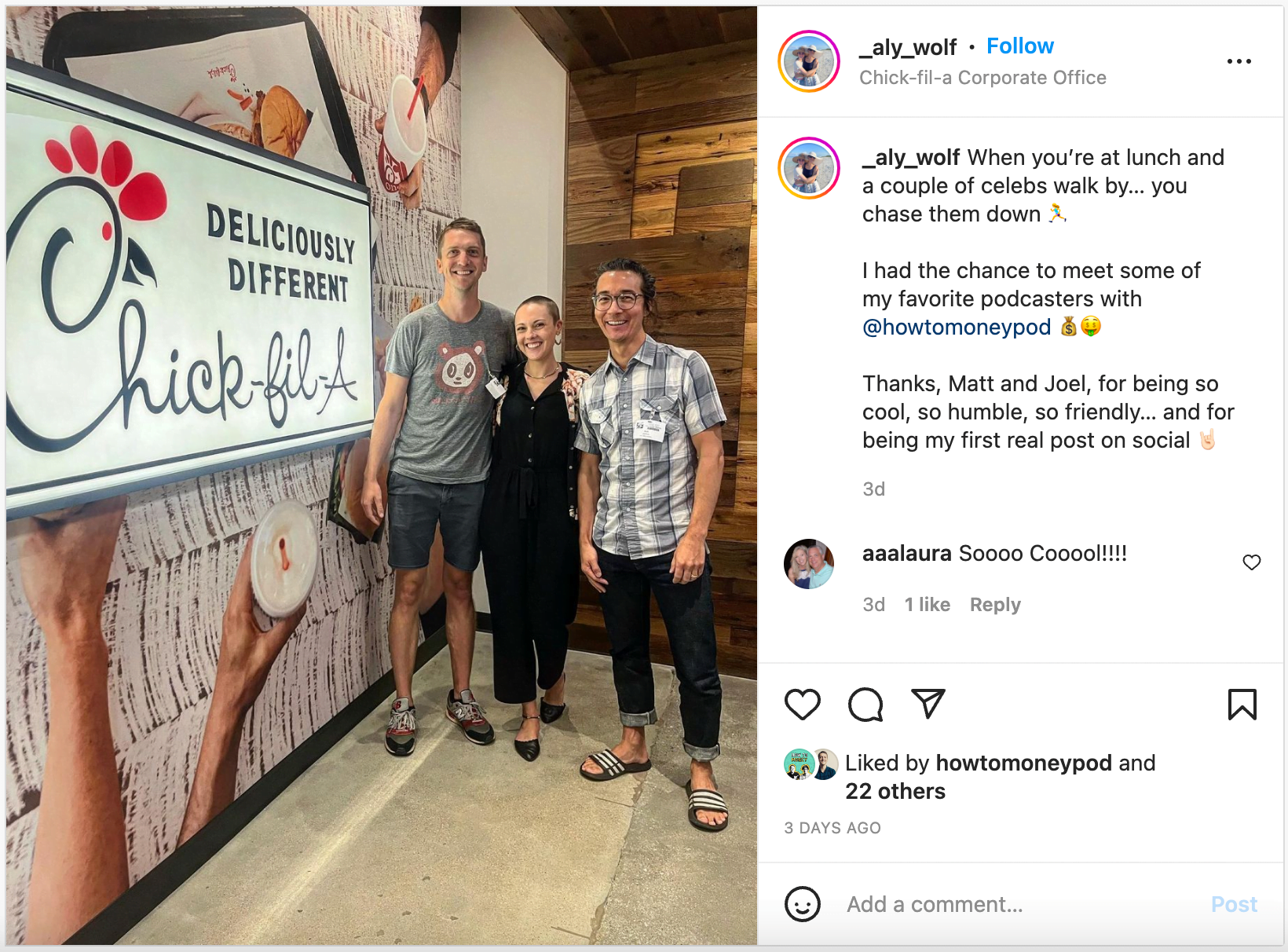Image resolution: width=1288 pixels, height=952 pixels.
Task: Like aaalaura's comment with small heart
Action: click(1252, 562)
